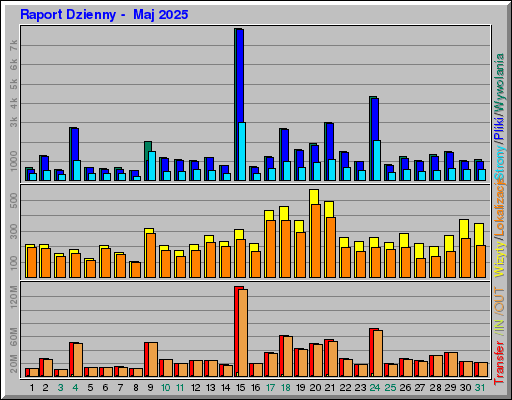Click the '4k' y-axis label
The image size is (512, 400).
[x=14, y=103]
